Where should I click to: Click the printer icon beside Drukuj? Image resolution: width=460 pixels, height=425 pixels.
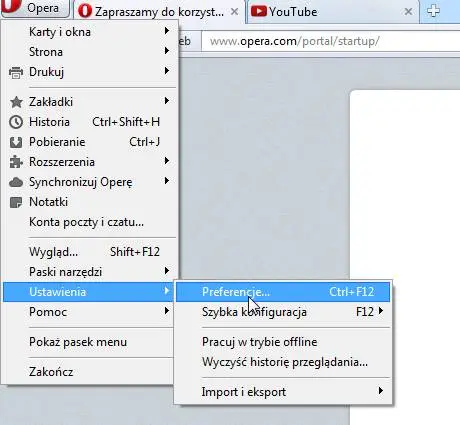click(16, 72)
